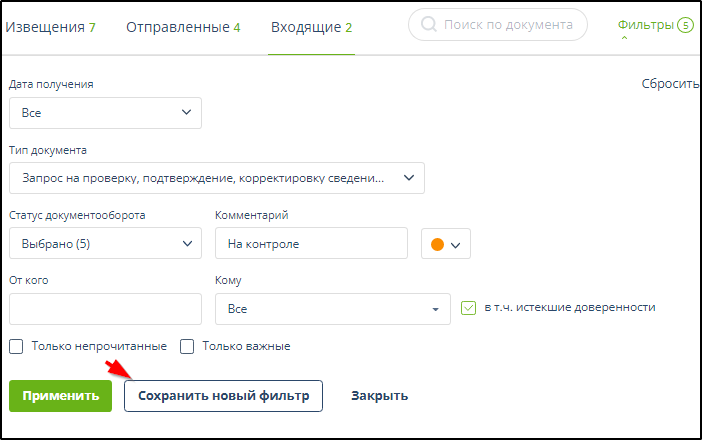Click the Закрыть button

point(379,395)
